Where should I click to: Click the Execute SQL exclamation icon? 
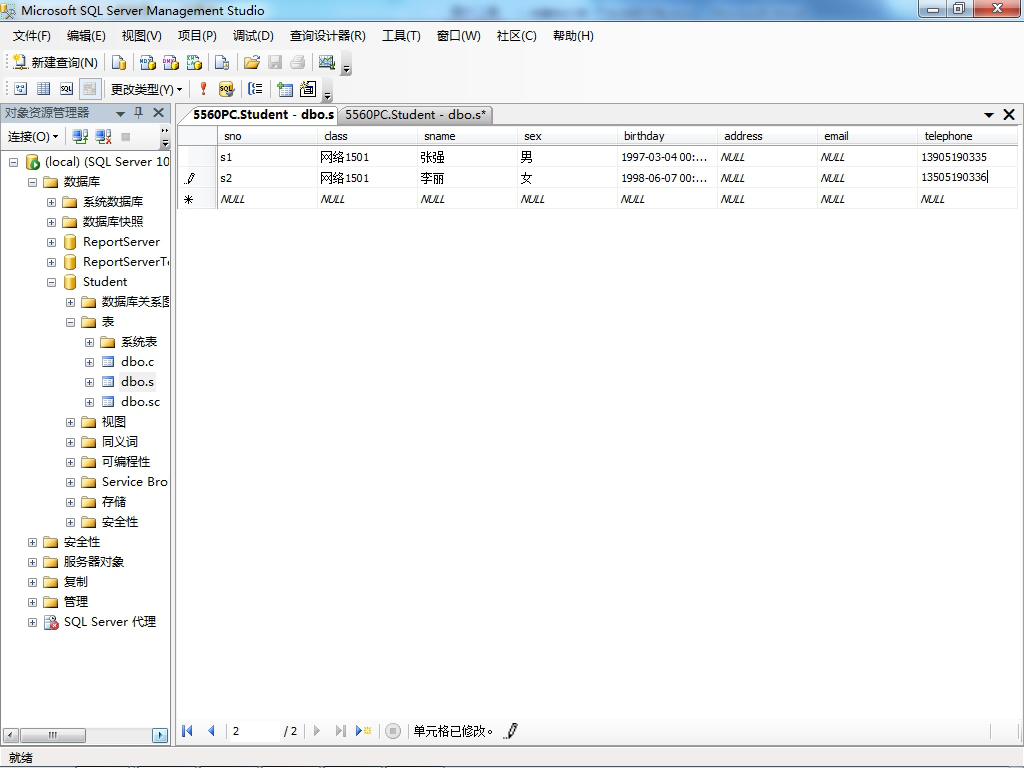(203, 89)
